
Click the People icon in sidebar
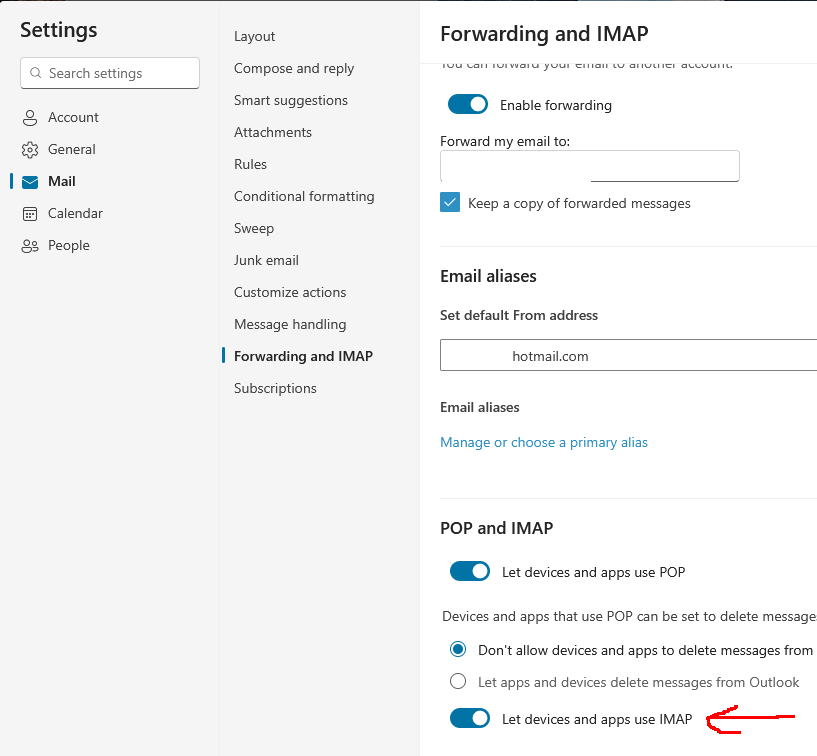click(x=30, y=246)
